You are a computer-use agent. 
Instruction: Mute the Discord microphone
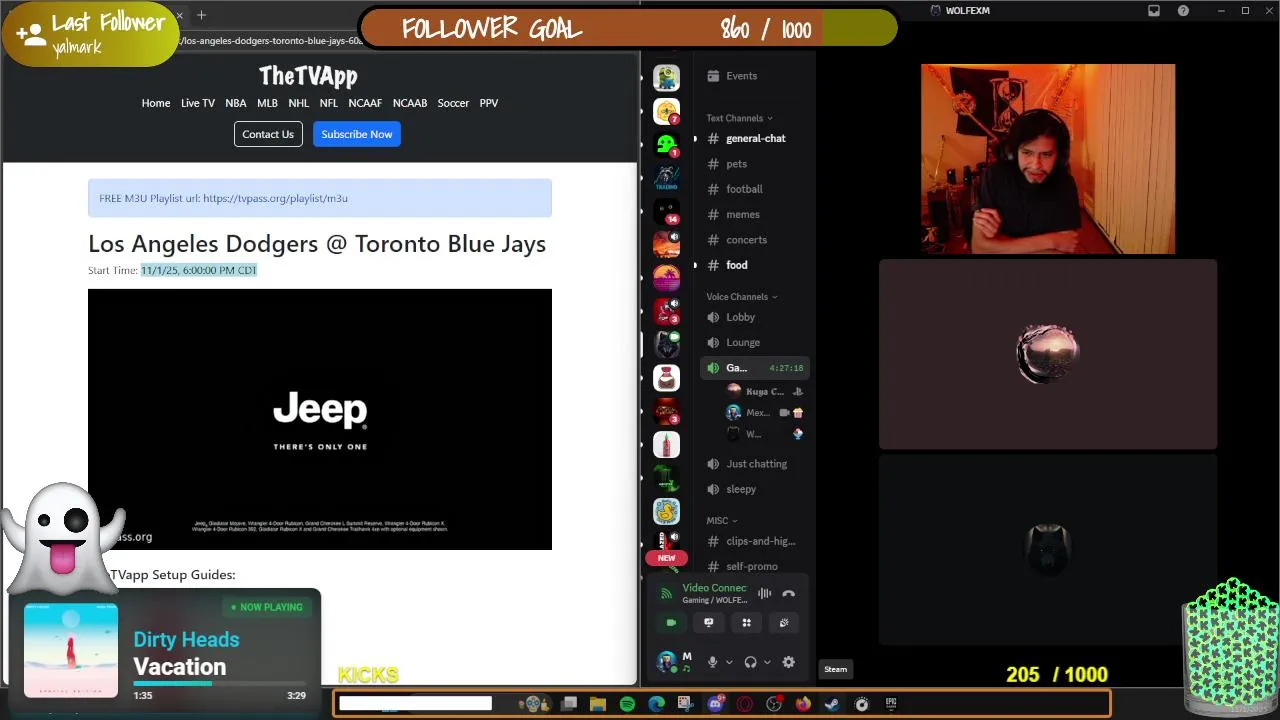[x=712, y=662]
